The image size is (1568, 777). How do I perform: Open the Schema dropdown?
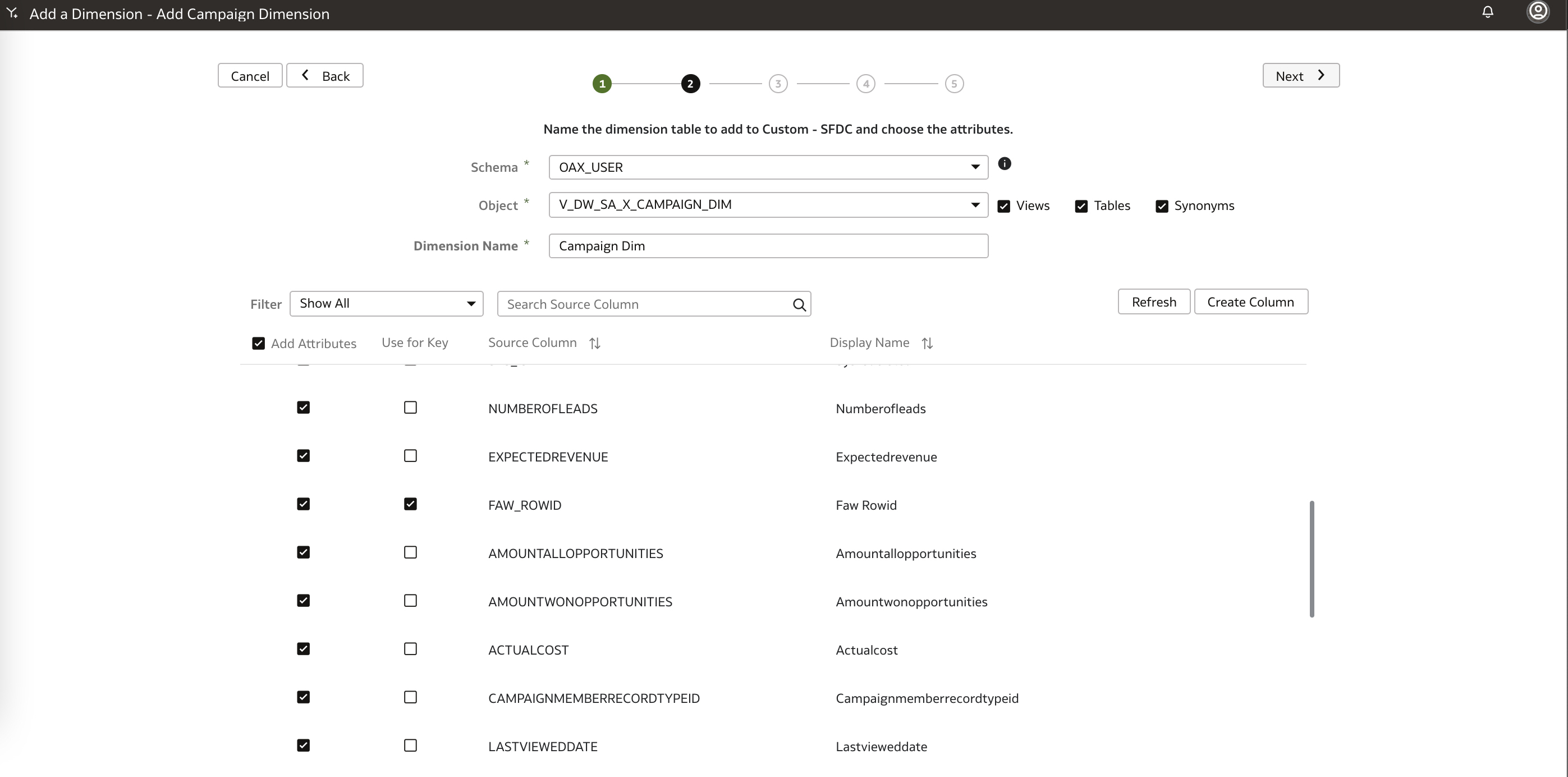tap(974, 167)
